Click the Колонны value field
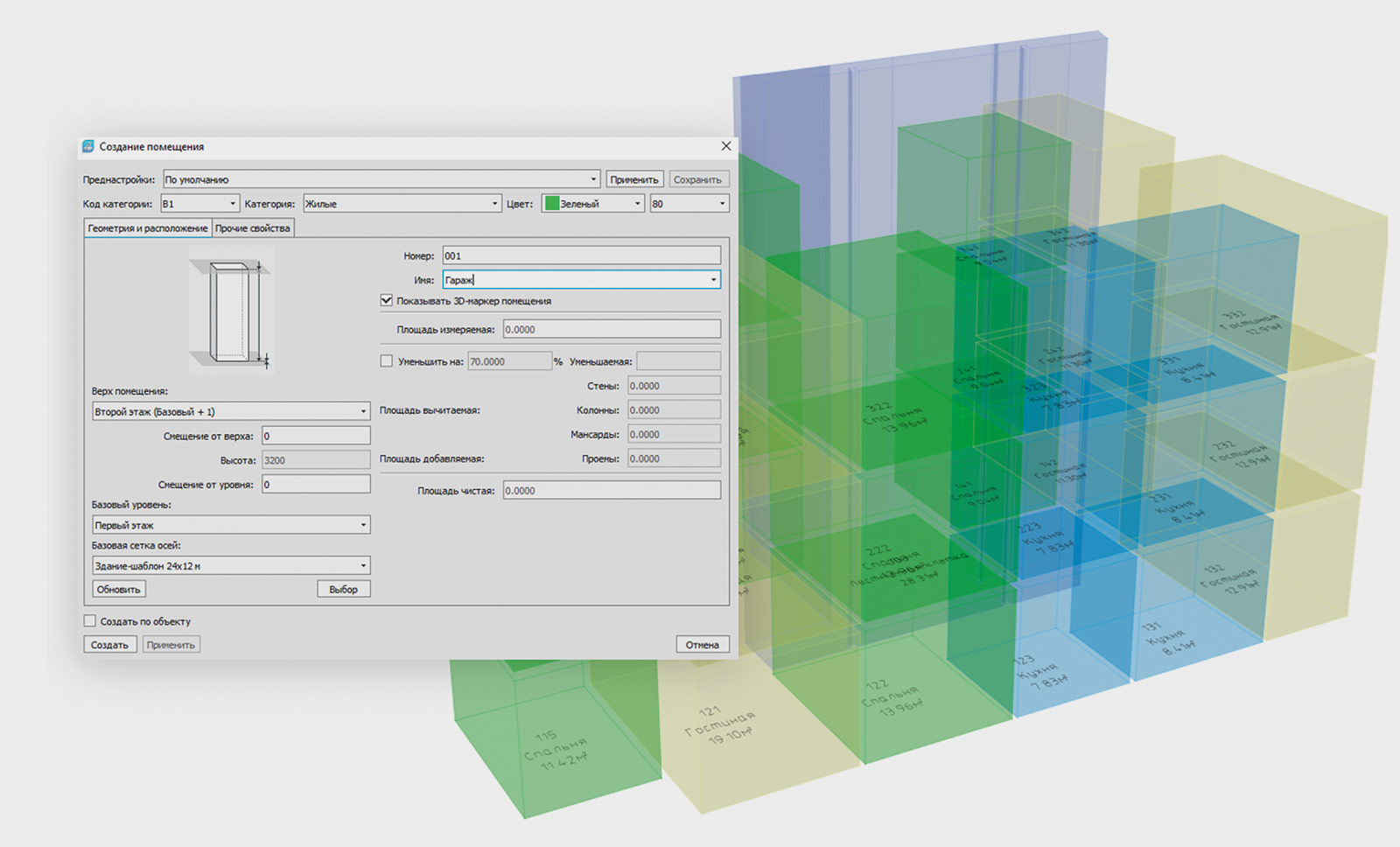The width and height of the screenshot is (1400, 847). 674,410
